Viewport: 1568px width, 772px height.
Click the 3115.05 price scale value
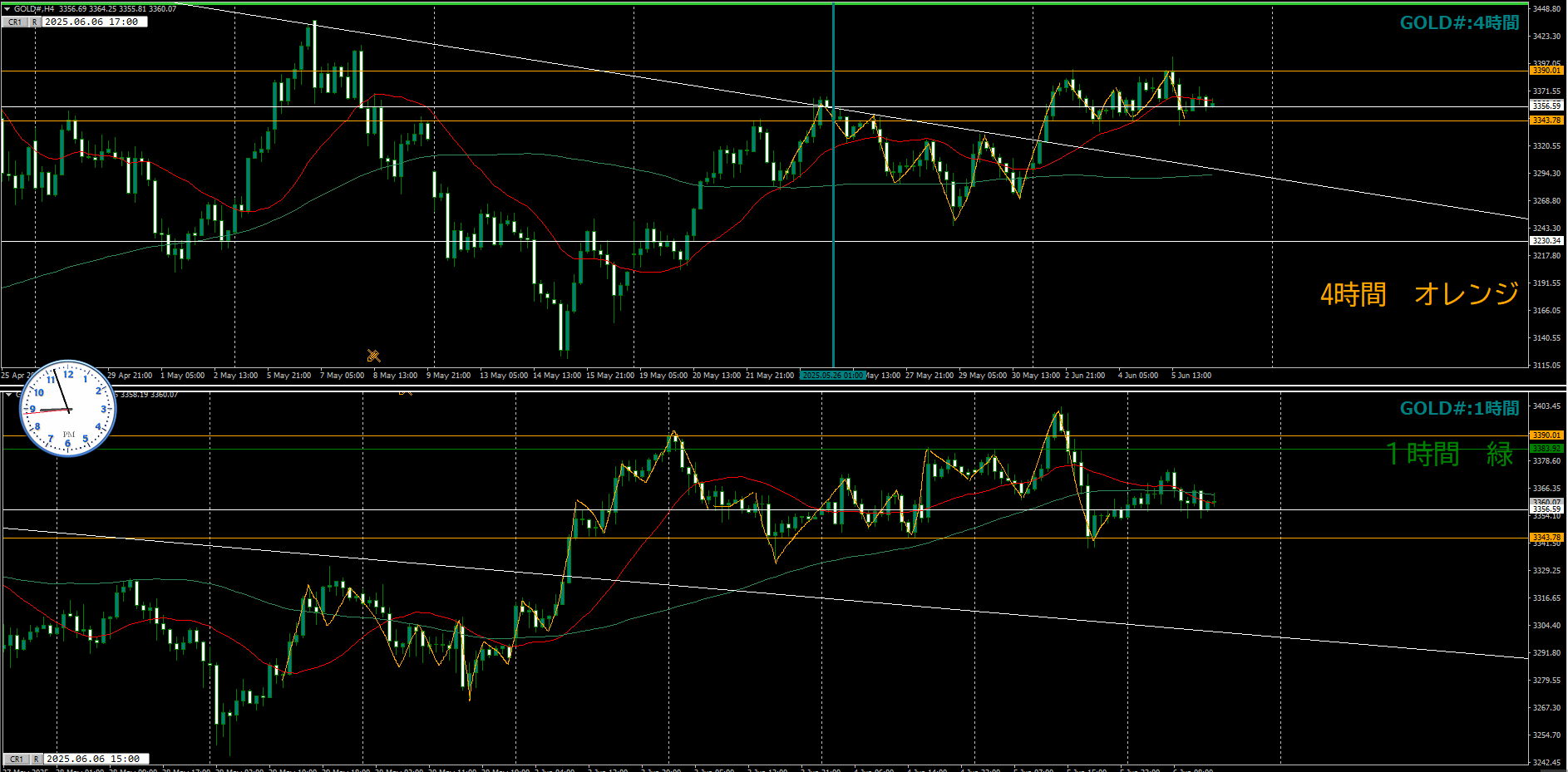(x=1546, y=366)
